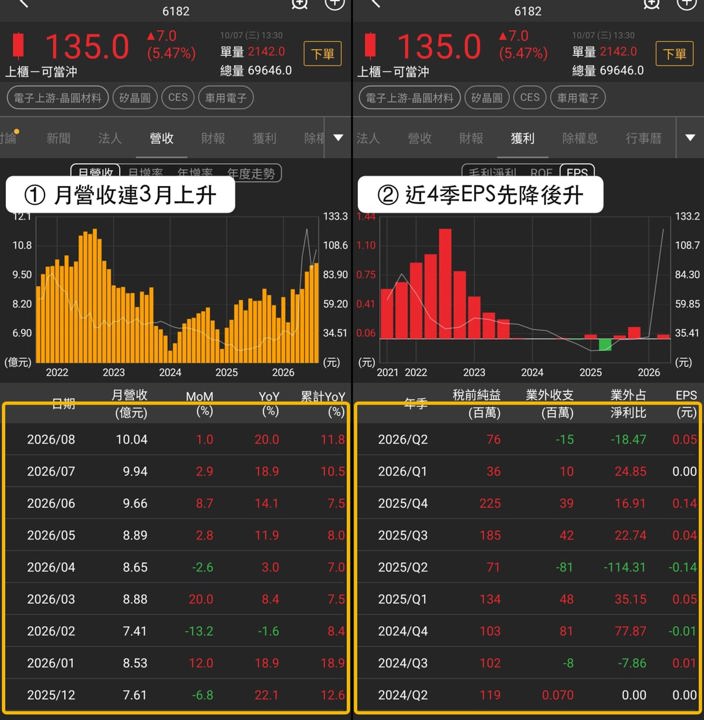Select row 2026/Q2 in EPS table
Screen dimensions: 704x720
(529, 439)
